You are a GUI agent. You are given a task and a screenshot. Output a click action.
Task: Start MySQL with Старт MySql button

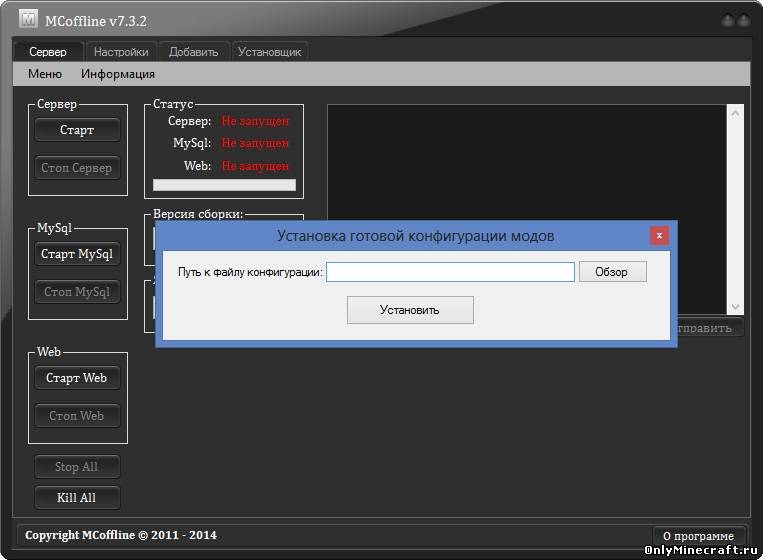(x=77, y=254)
